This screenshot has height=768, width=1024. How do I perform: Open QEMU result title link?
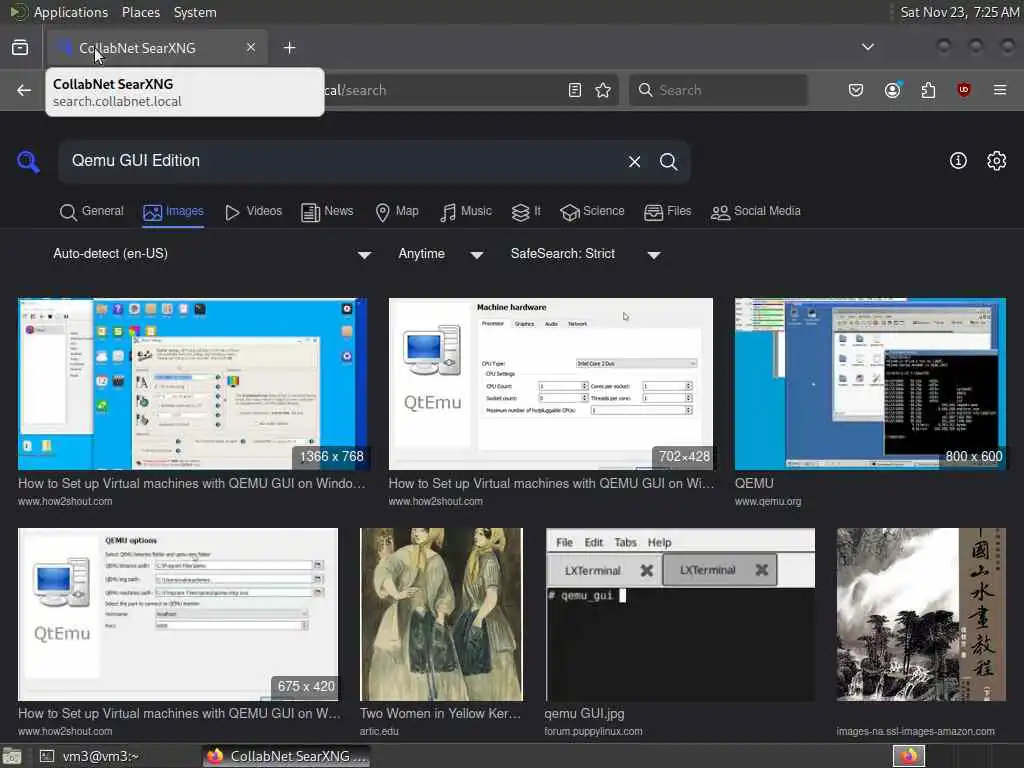(x=754, y=484)
